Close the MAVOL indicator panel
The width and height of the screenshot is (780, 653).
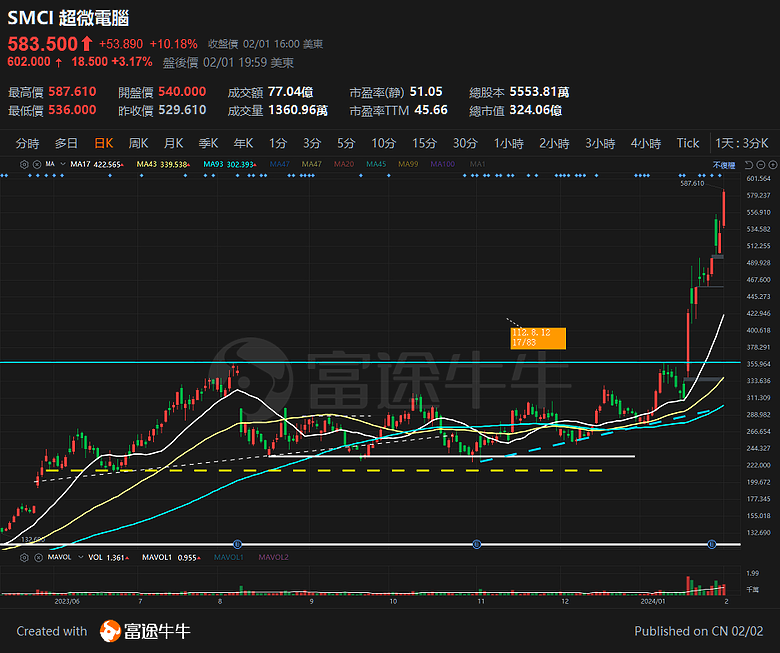point(38,558)
